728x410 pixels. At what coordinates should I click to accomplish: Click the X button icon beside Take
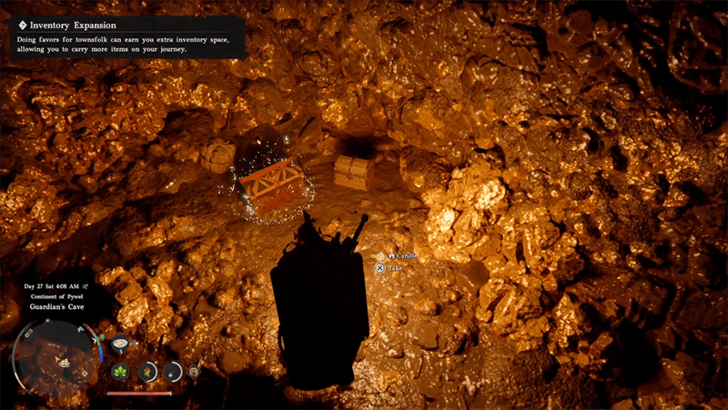coord(380,268)
